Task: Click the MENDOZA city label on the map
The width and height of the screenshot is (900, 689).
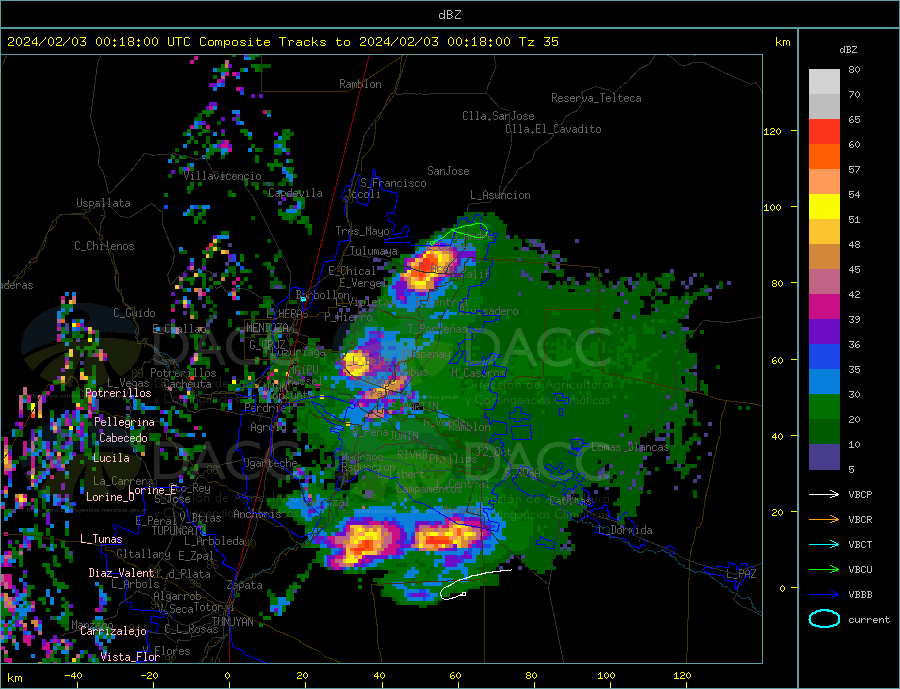Action: click(x=267, y=327)
